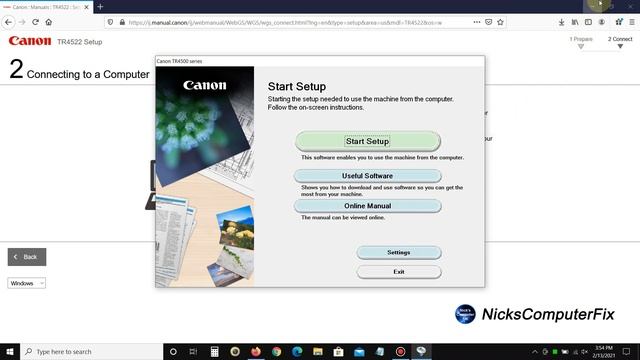Close the Canon Manuals browser tab

pos(87,7)
